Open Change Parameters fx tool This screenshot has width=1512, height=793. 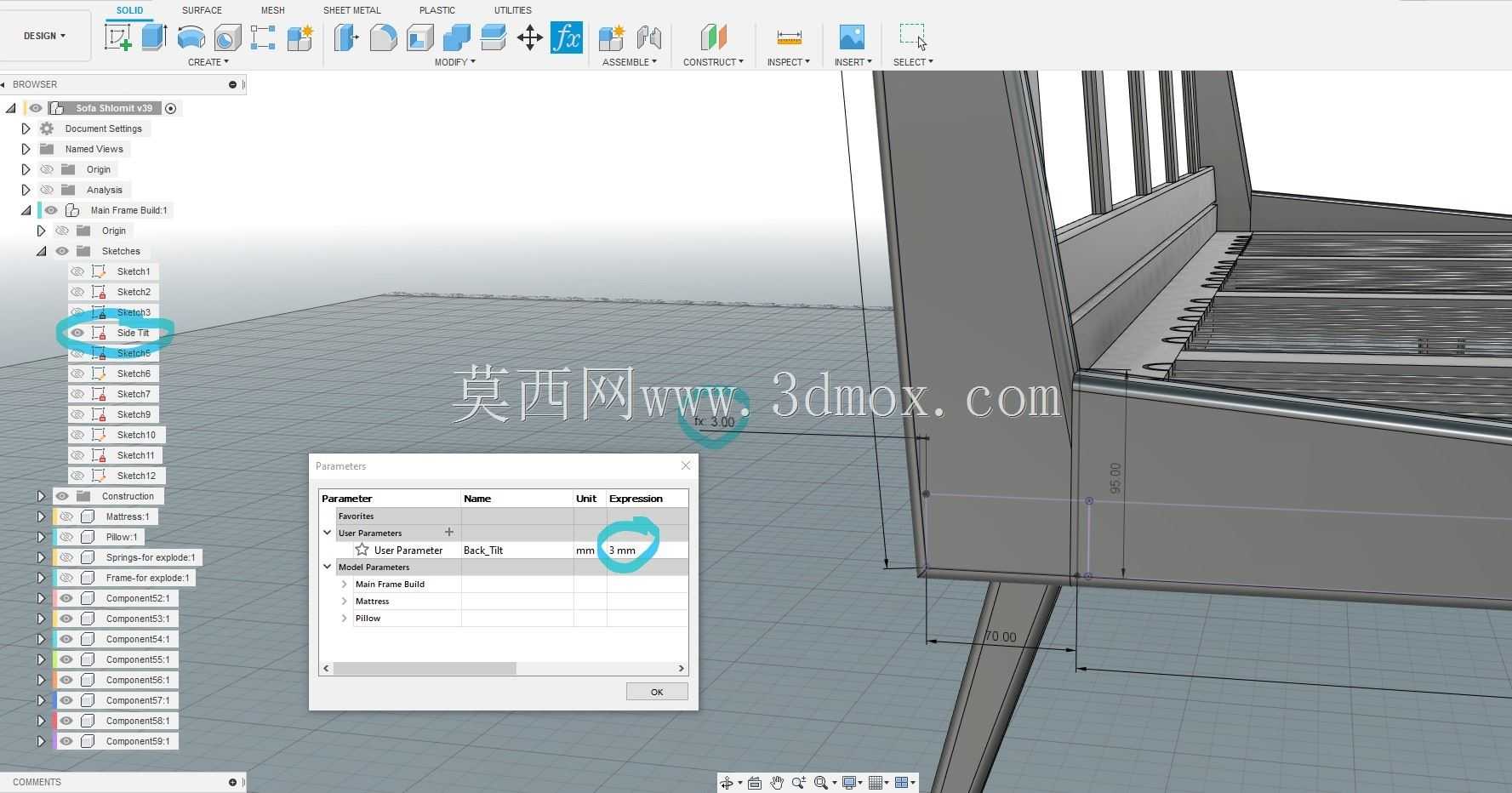[567, 37]
